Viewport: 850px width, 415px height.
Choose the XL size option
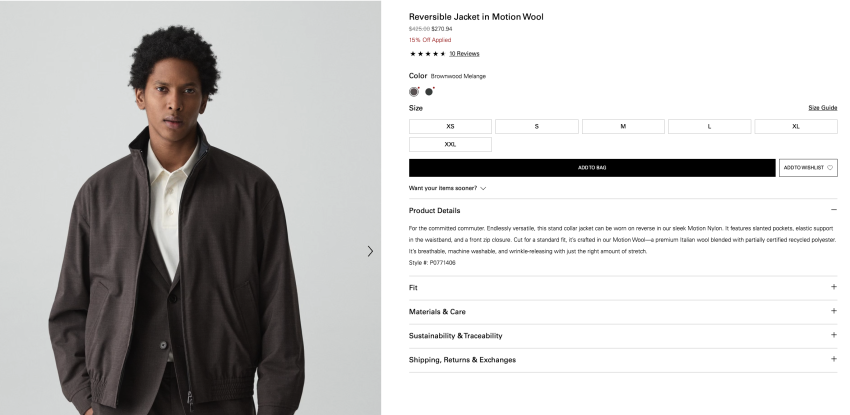pyautogui.click(x=796, y=127)
